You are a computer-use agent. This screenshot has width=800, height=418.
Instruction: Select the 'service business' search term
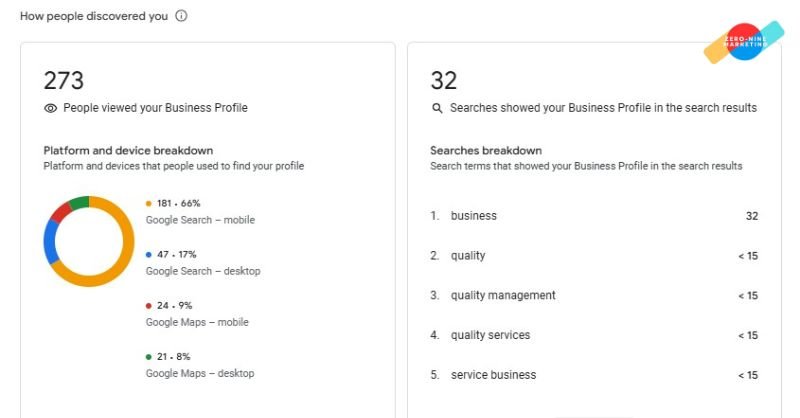point(493,375)
